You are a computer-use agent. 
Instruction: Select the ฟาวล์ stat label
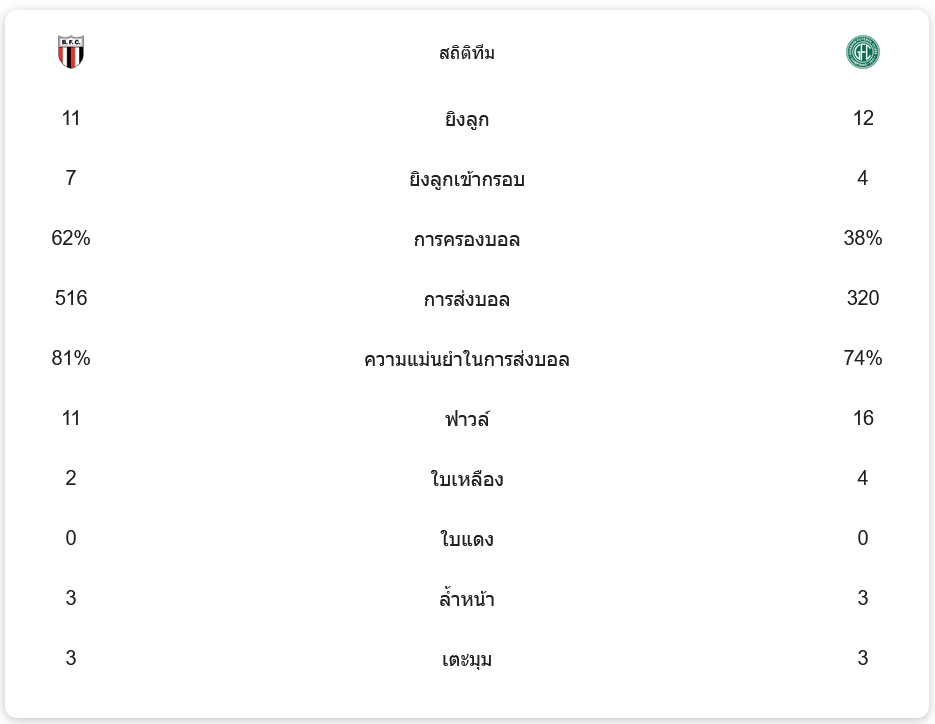467,420
